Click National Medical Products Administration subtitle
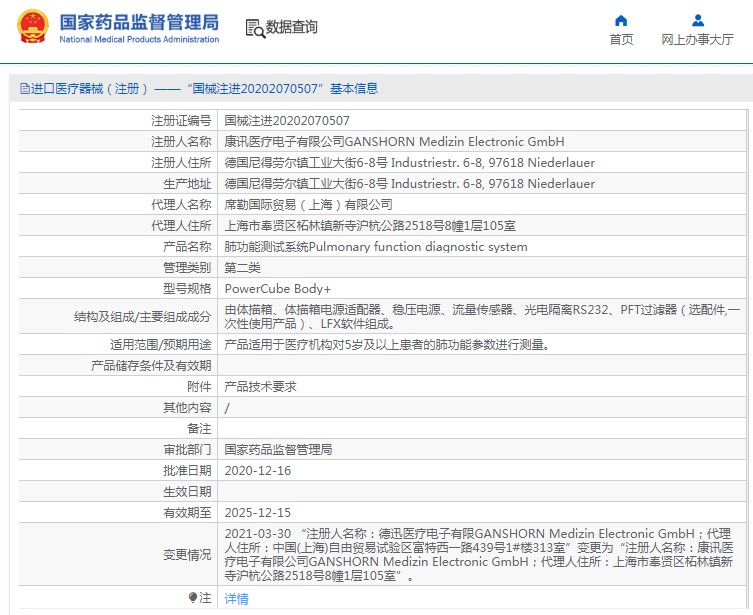 click(x=139, y=39)
